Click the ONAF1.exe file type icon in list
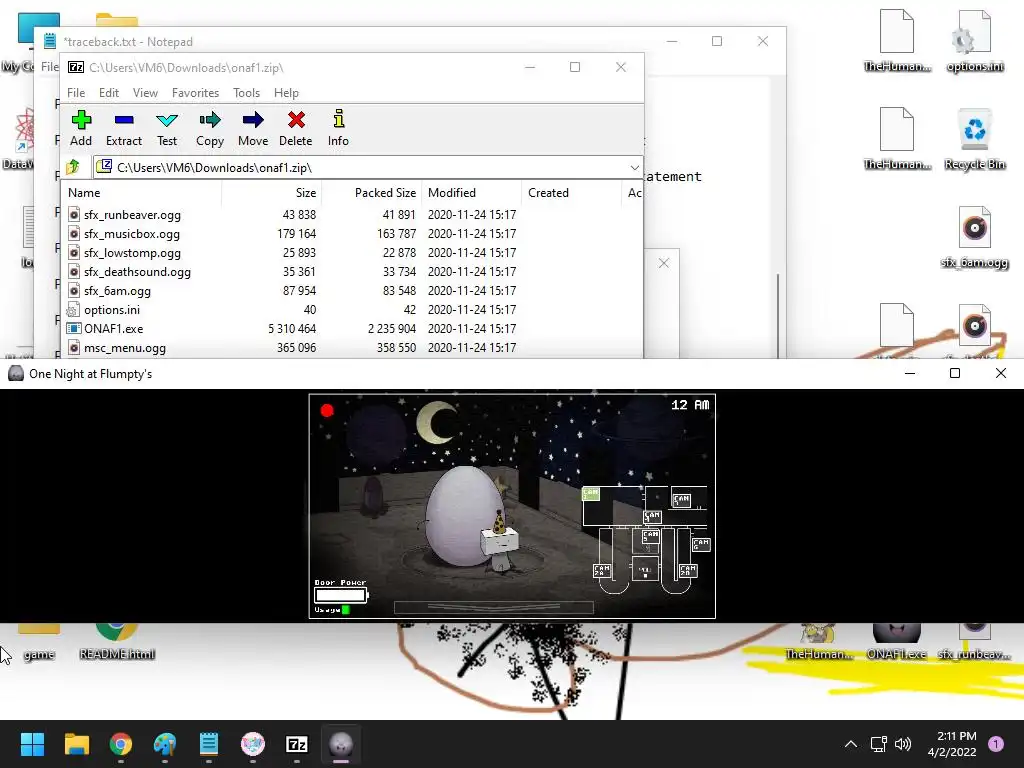This screenshot has width=1024, height=768. tap(74, 328)
